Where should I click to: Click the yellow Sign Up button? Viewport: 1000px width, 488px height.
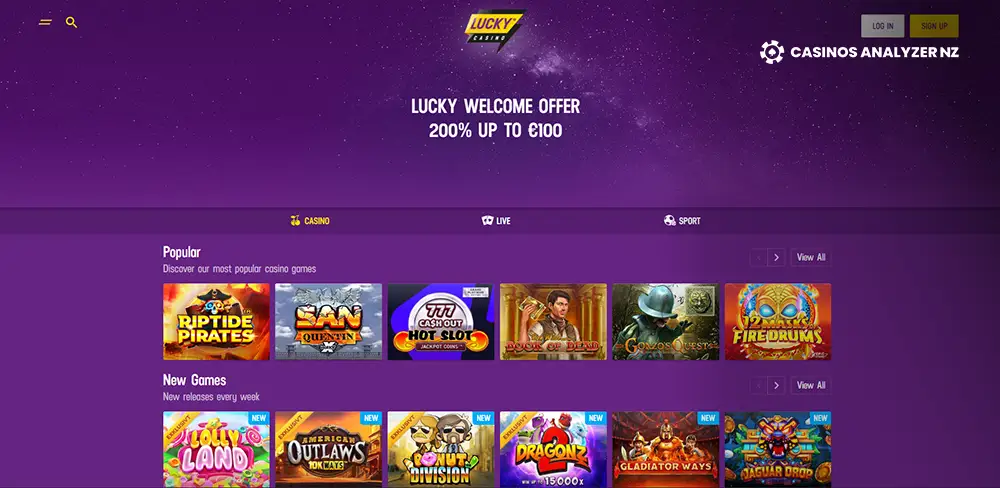934,26
